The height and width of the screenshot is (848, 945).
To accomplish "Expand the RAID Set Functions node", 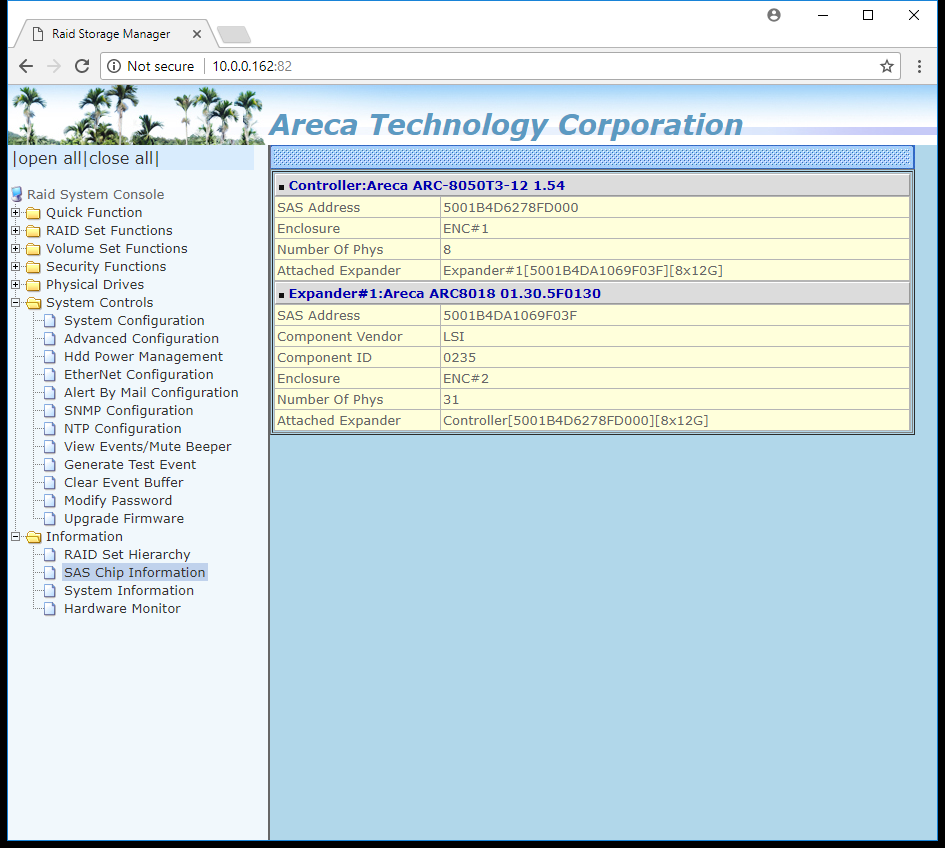I will (x=16, y=231).
